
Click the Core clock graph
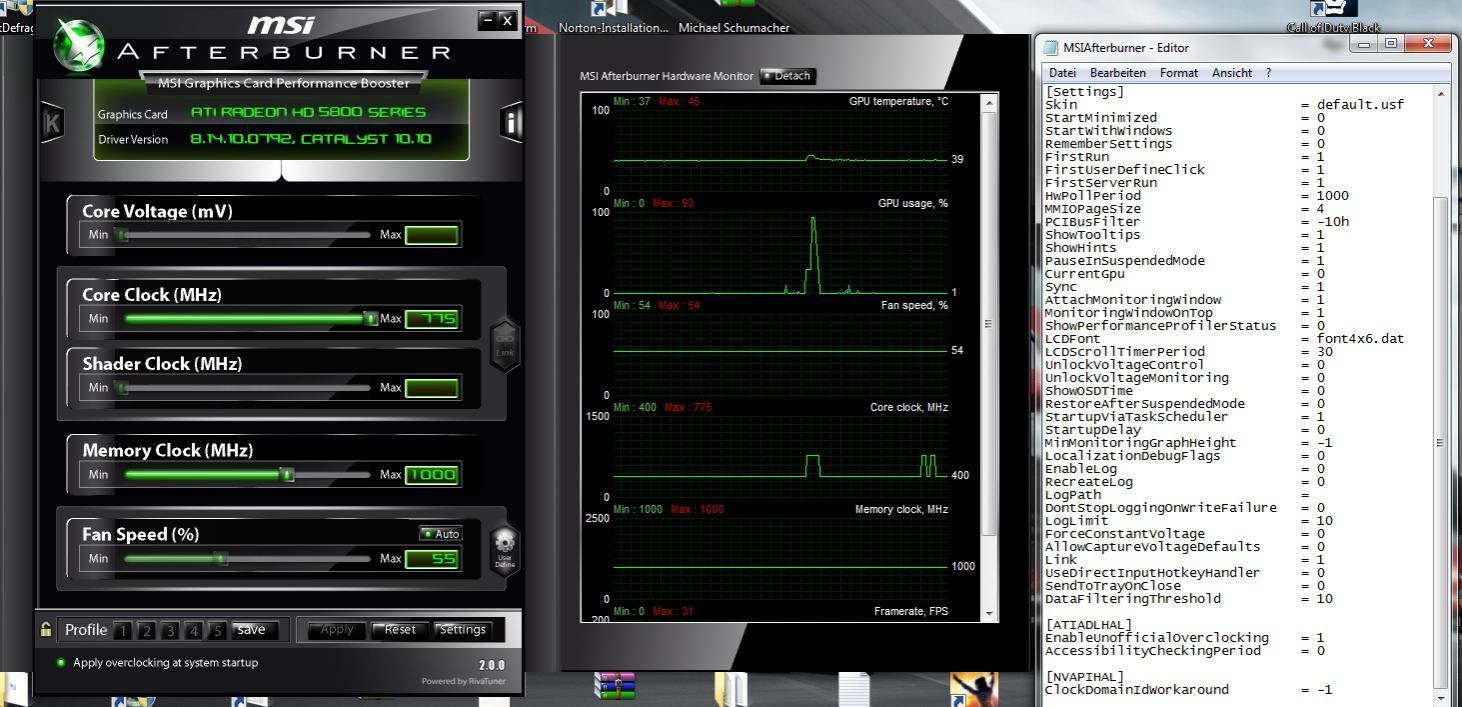point(781,456)
